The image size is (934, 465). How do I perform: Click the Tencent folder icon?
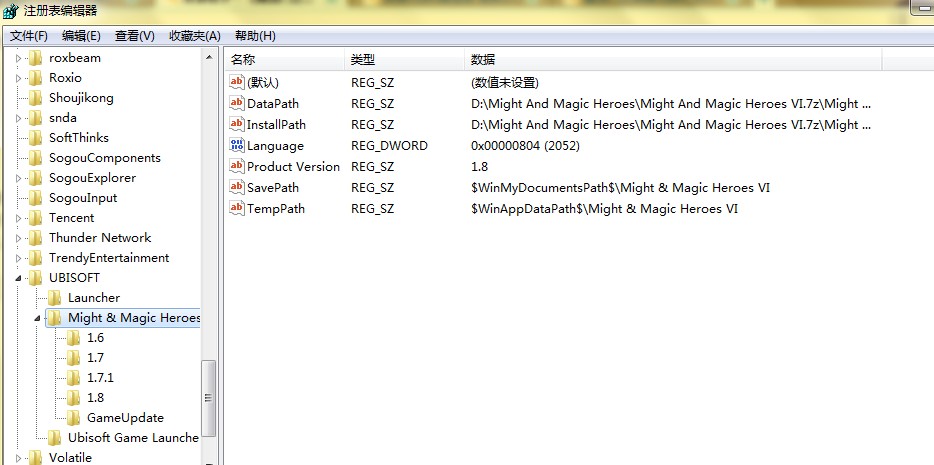(36, 218)
